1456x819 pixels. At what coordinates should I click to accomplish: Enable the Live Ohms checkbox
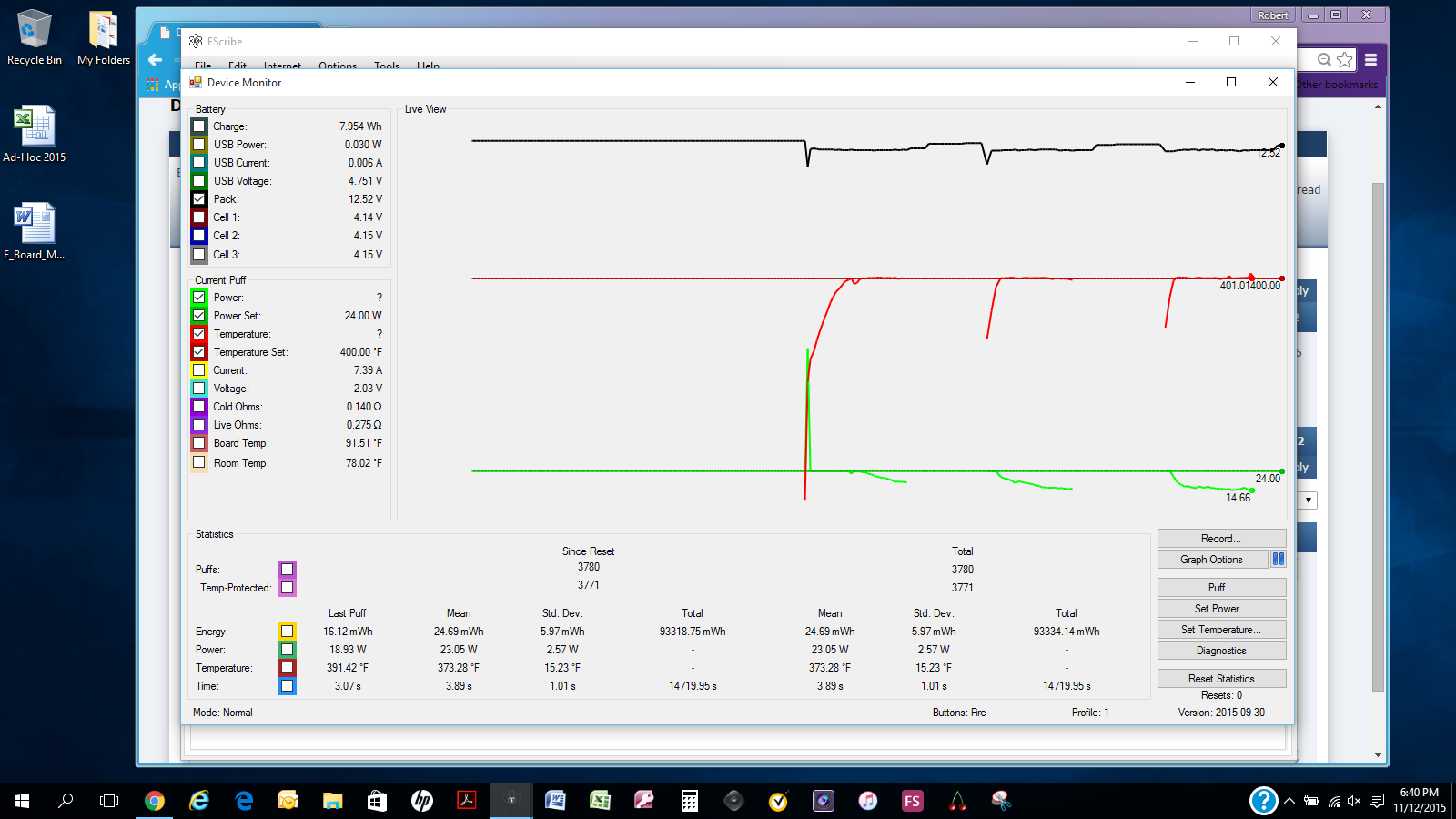pos(199,425)
